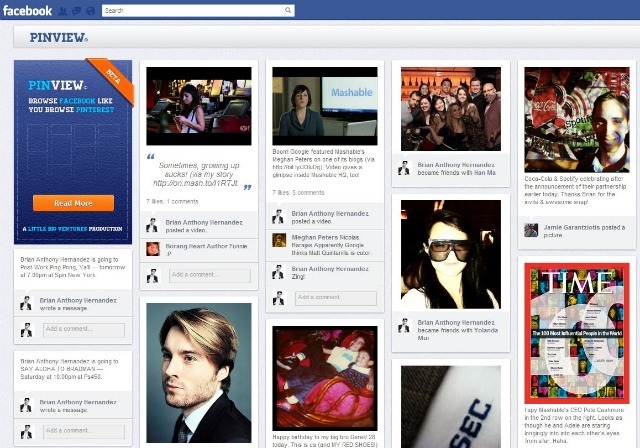640x448 pixels.
Task: Click comment box under the growing up video post
Action: point(208,274)
